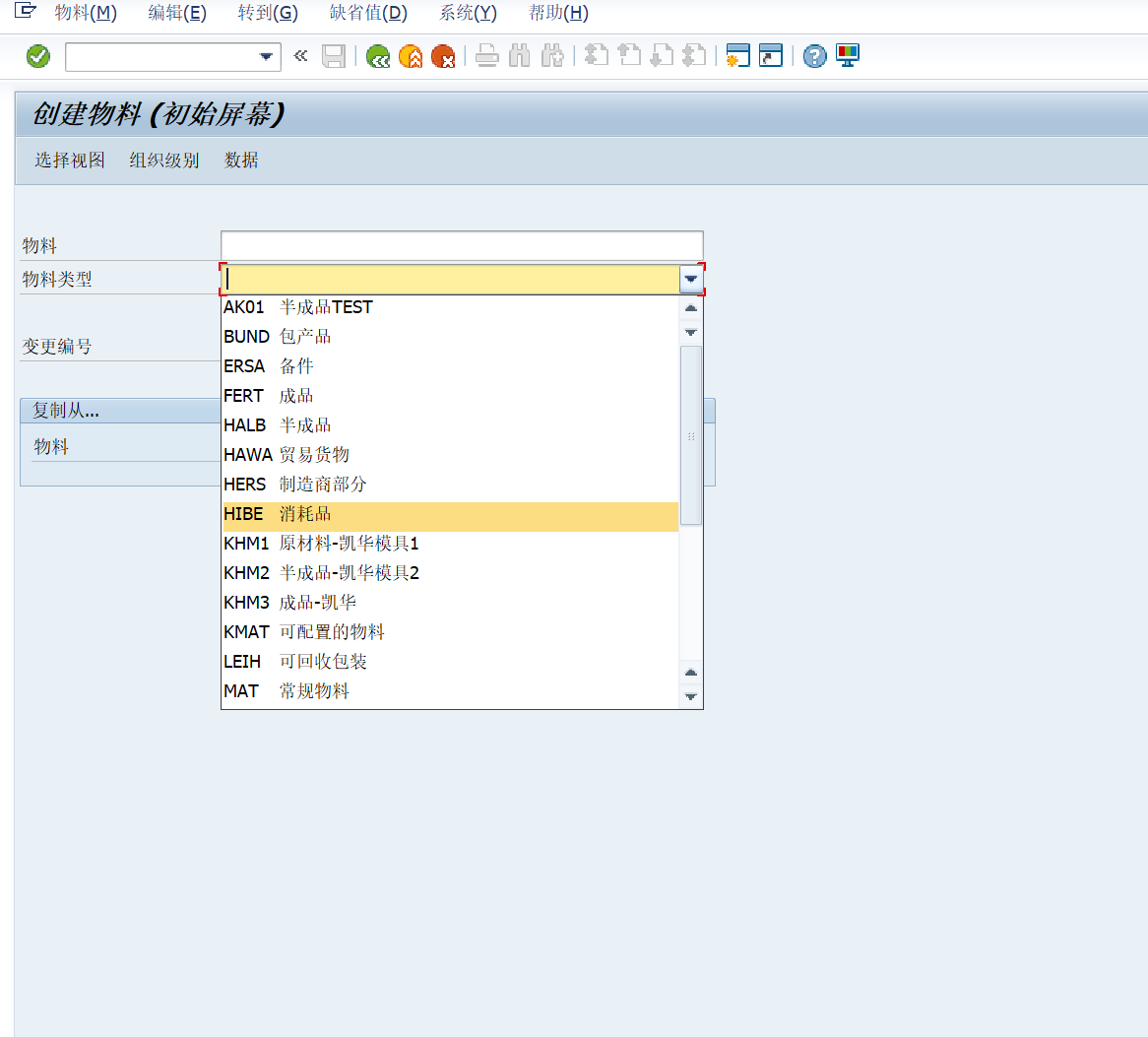Image resolution: width=1148 pixels, height=1037 pixels.
Task: Select the Back green arrow icon
Action: pyautogui.click(x=377, y=56)
